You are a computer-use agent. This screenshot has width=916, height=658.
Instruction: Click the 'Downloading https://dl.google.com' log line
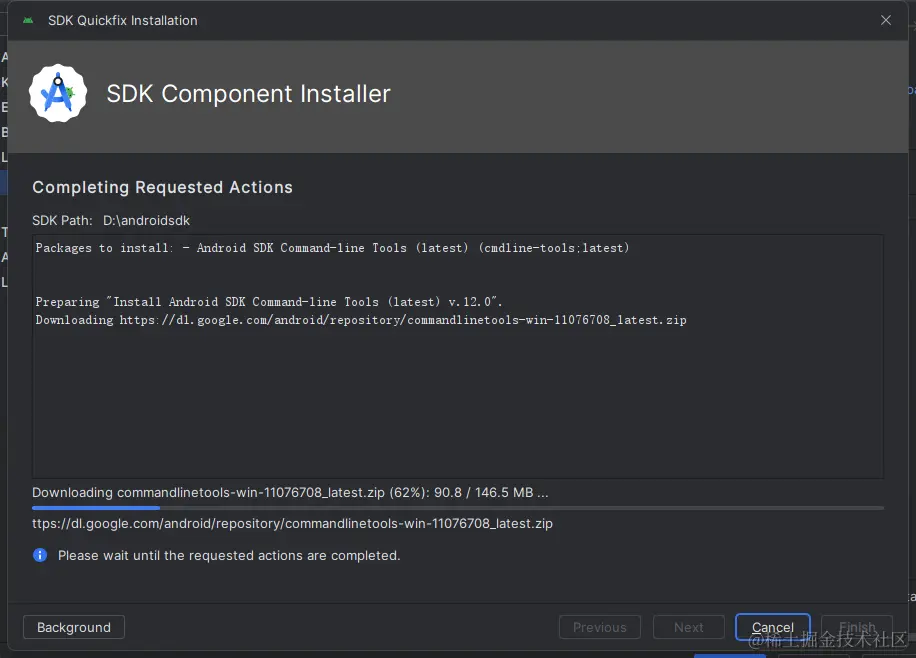(x=361, y=320)
